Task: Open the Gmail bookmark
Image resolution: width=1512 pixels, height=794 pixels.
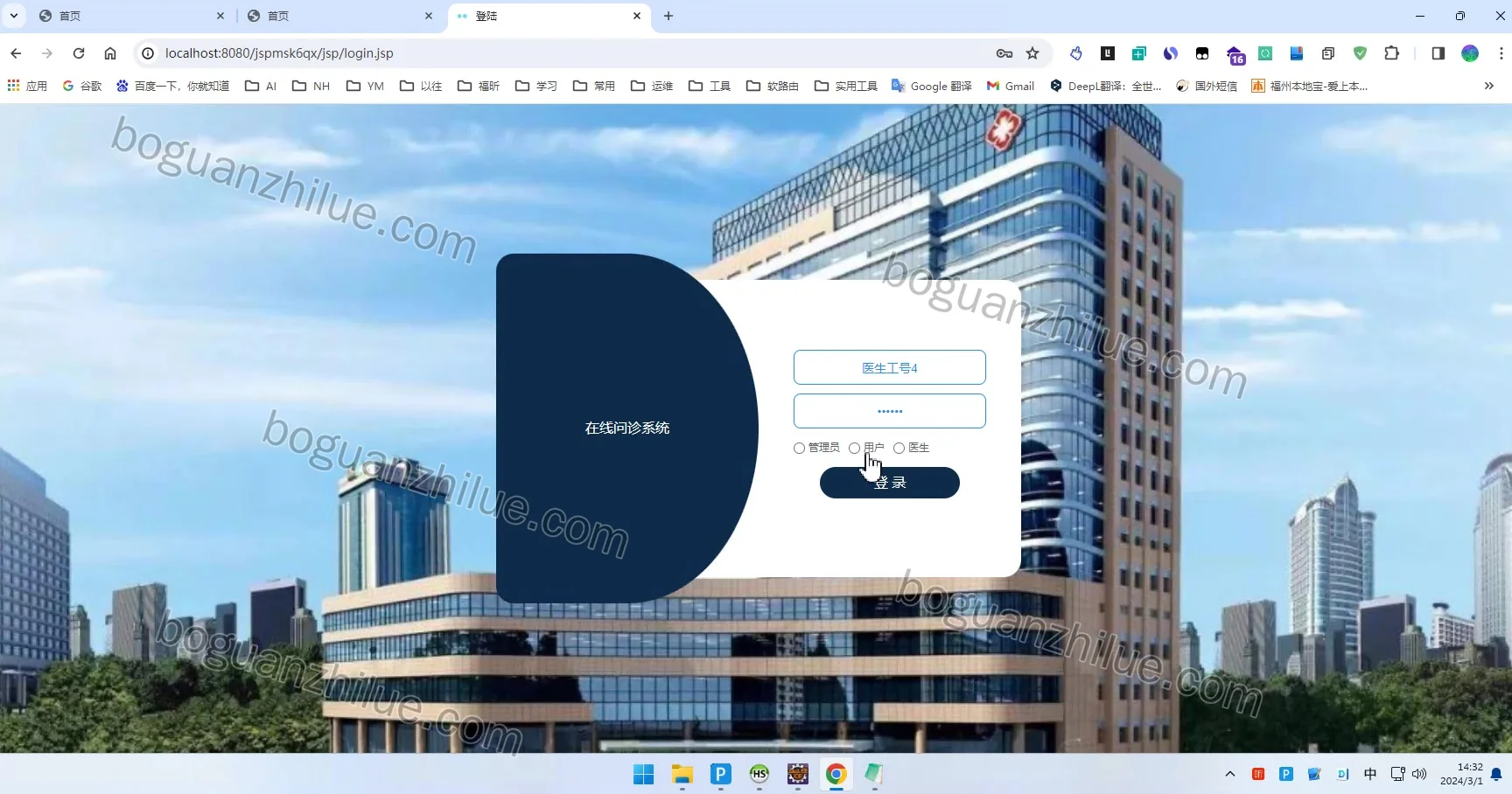Action: pos(1011,86)
